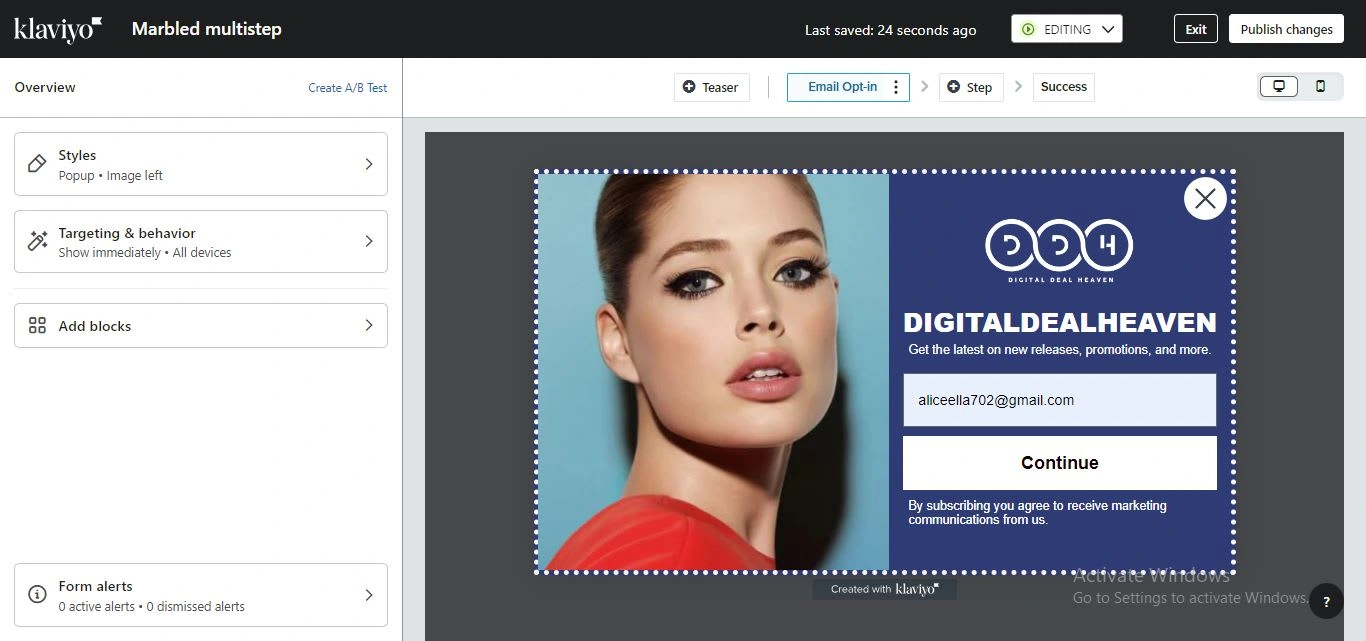Click the Add blocks grid icon
The height and width of the screenshot is (641, 1366).
coord(37,325)
